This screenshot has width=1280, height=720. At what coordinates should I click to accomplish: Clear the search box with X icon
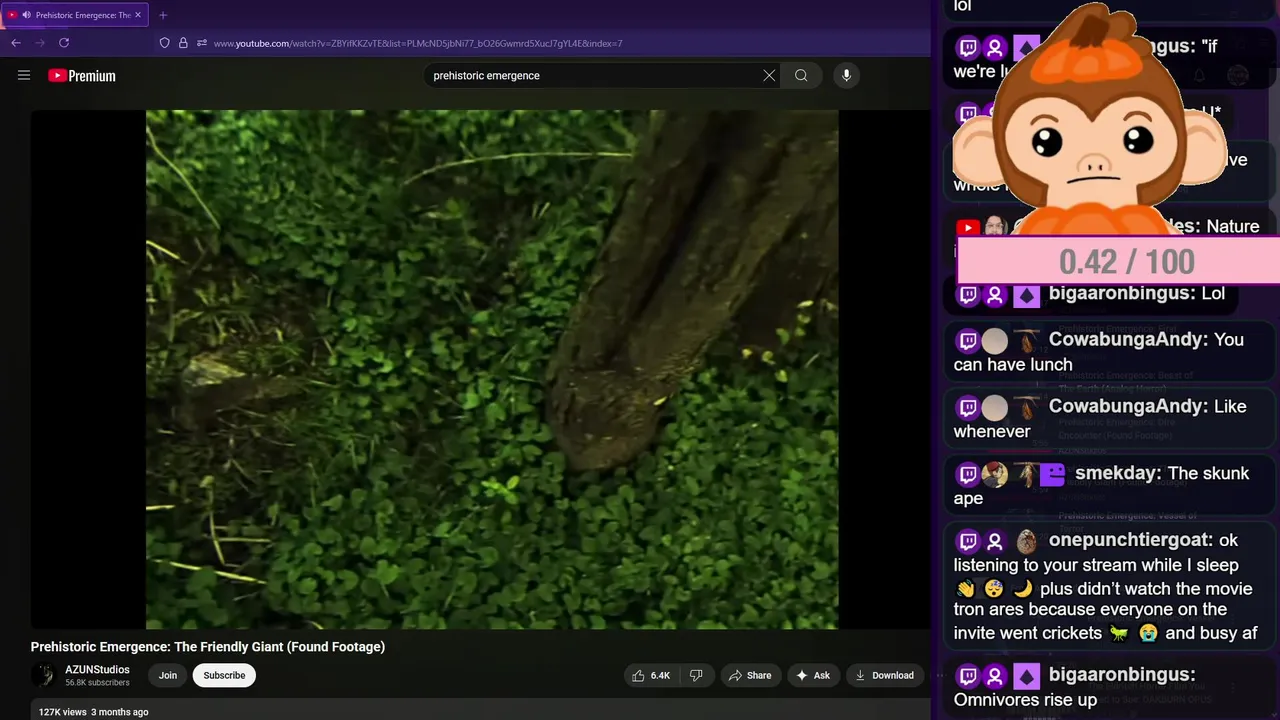tap(769, 75)
